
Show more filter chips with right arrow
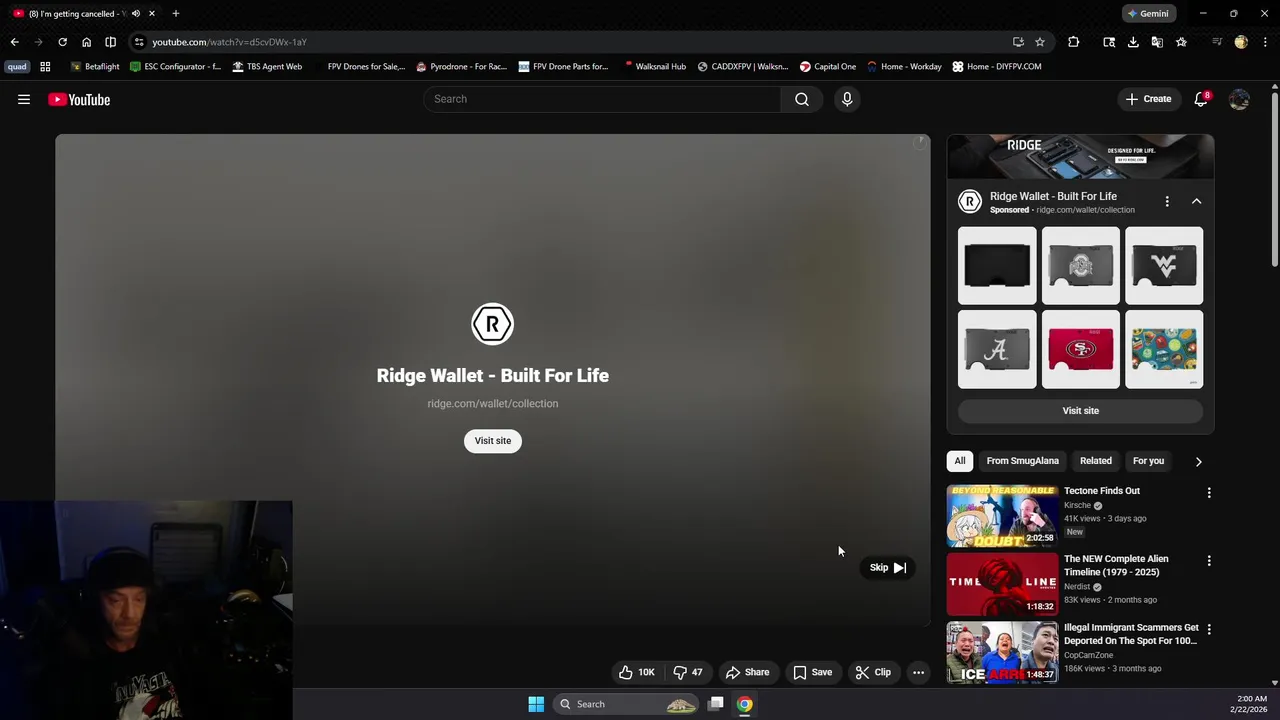pos(1198,461)
